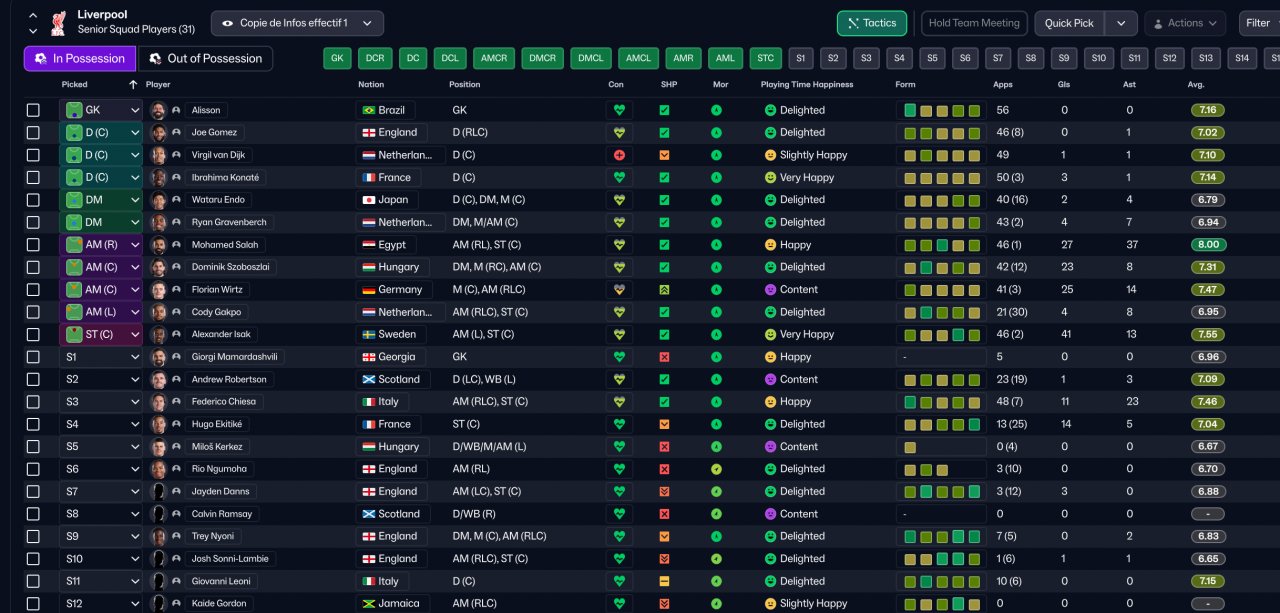The width and height of the screenshot is (1280, 613).
Task: Tick the checkbox for Federico Chiesa
Action: (x=33, y=402)
